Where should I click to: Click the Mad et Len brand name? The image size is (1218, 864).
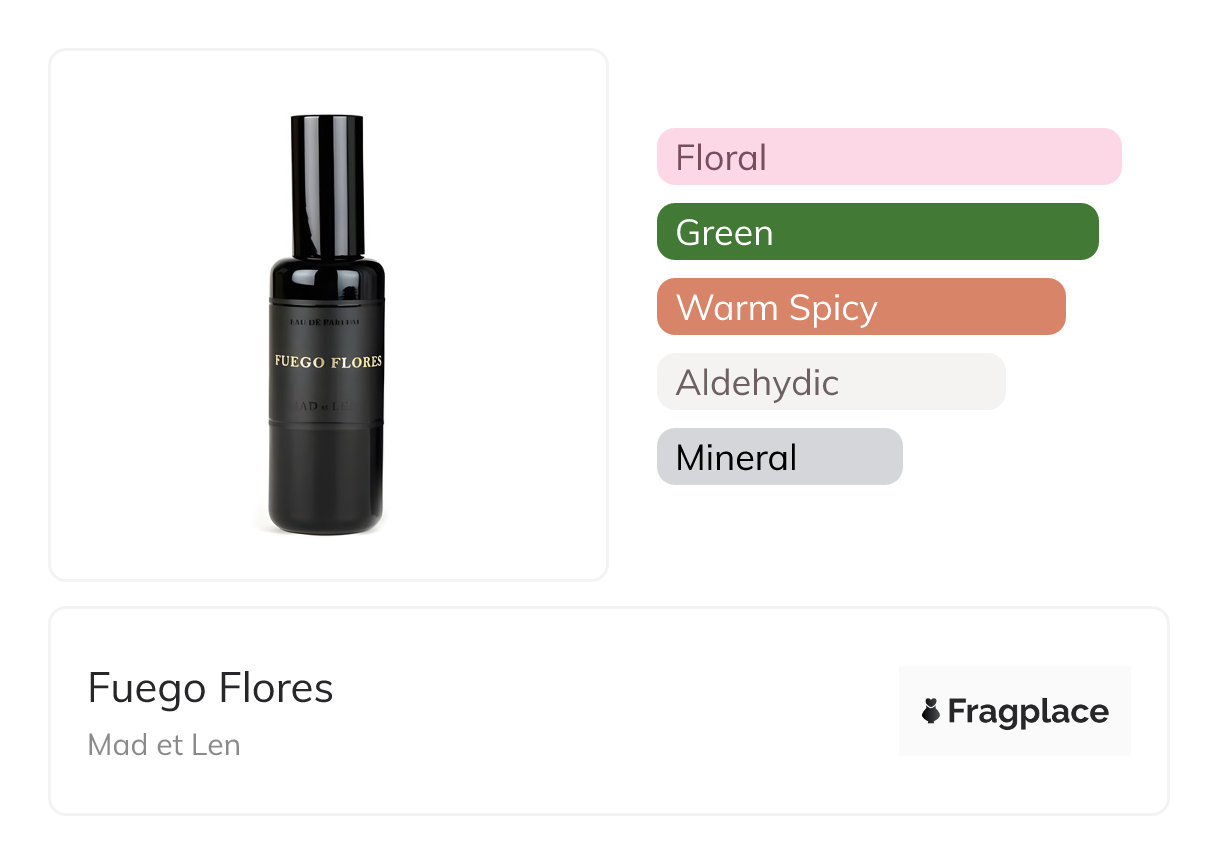(164, 745)
